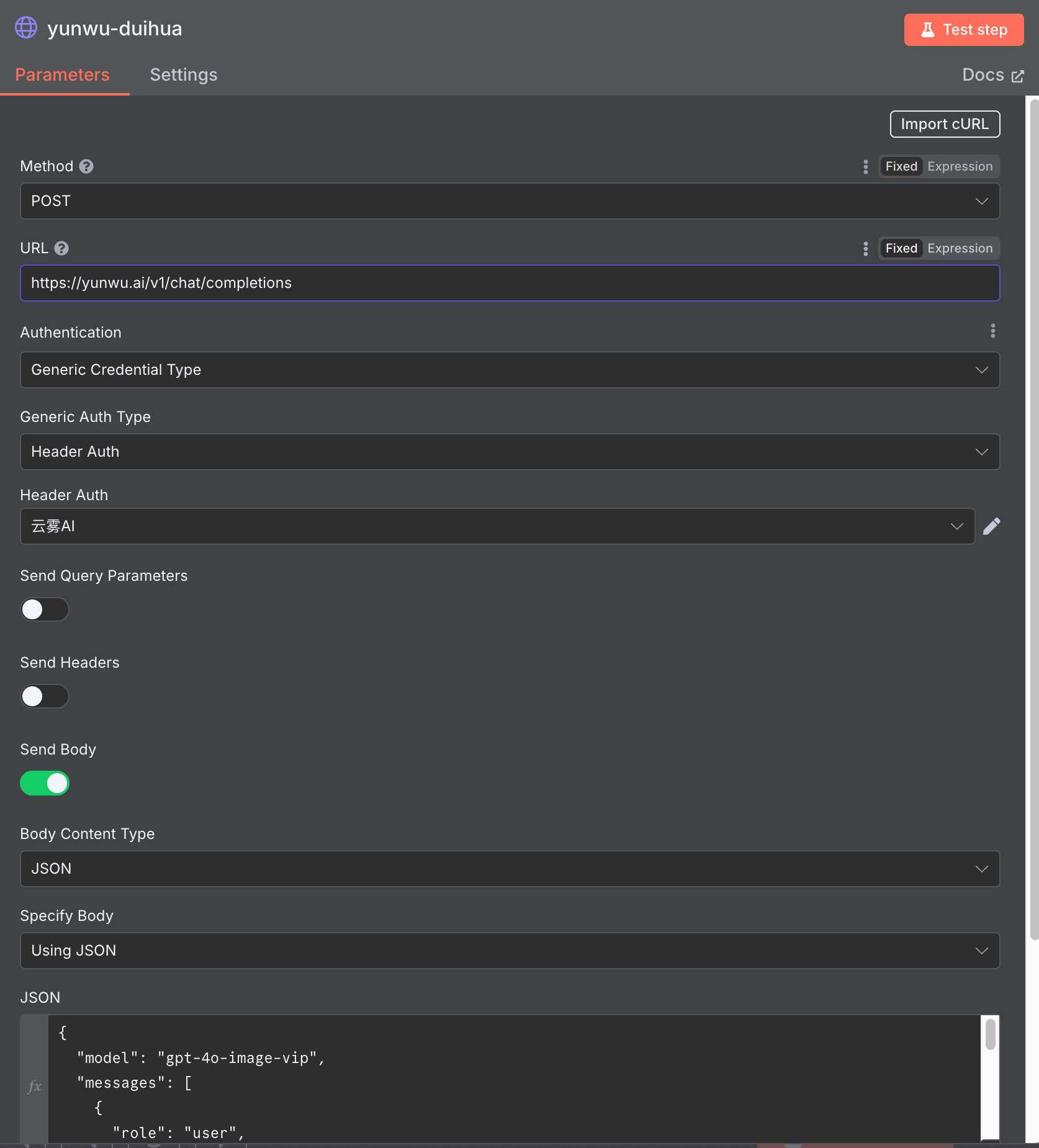Click the "model": "gpt-4o-image-vip" line
Viewport: 1039px width, 1148px height.
[x=201, y=1058]
